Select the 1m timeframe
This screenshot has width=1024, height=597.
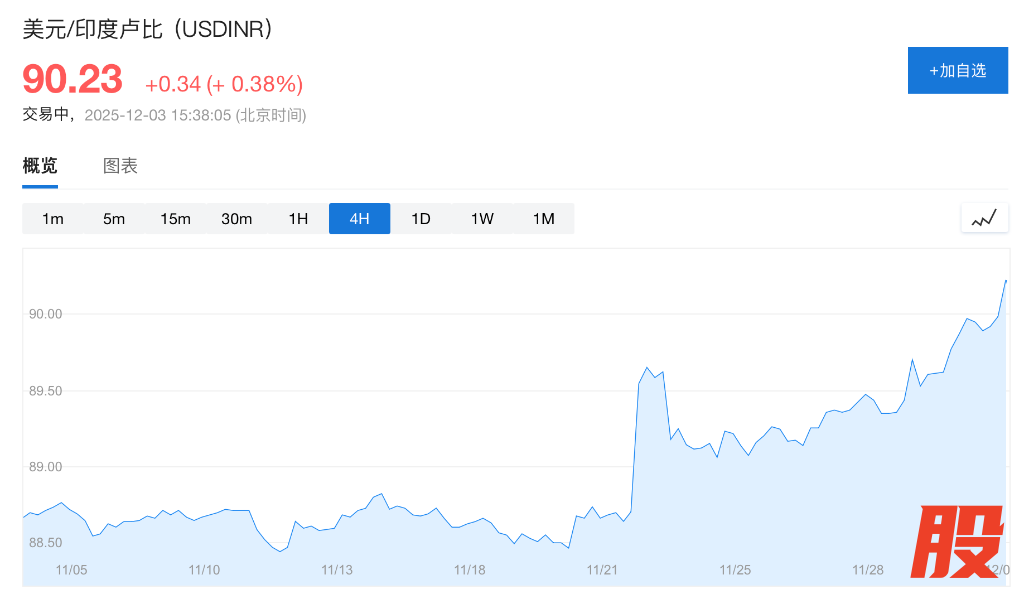(53, 219)
